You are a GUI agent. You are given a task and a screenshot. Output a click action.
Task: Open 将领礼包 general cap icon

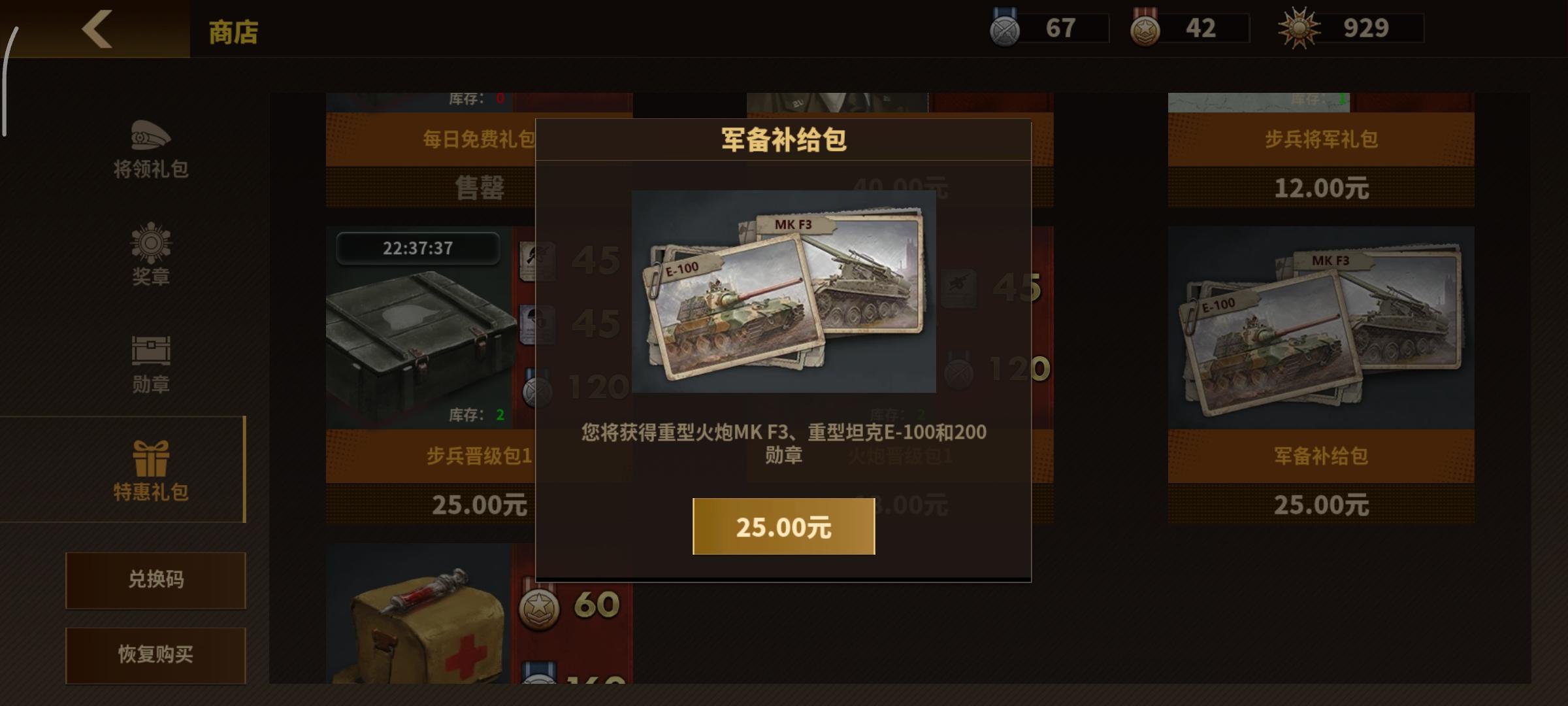click(x=151, y=135)
